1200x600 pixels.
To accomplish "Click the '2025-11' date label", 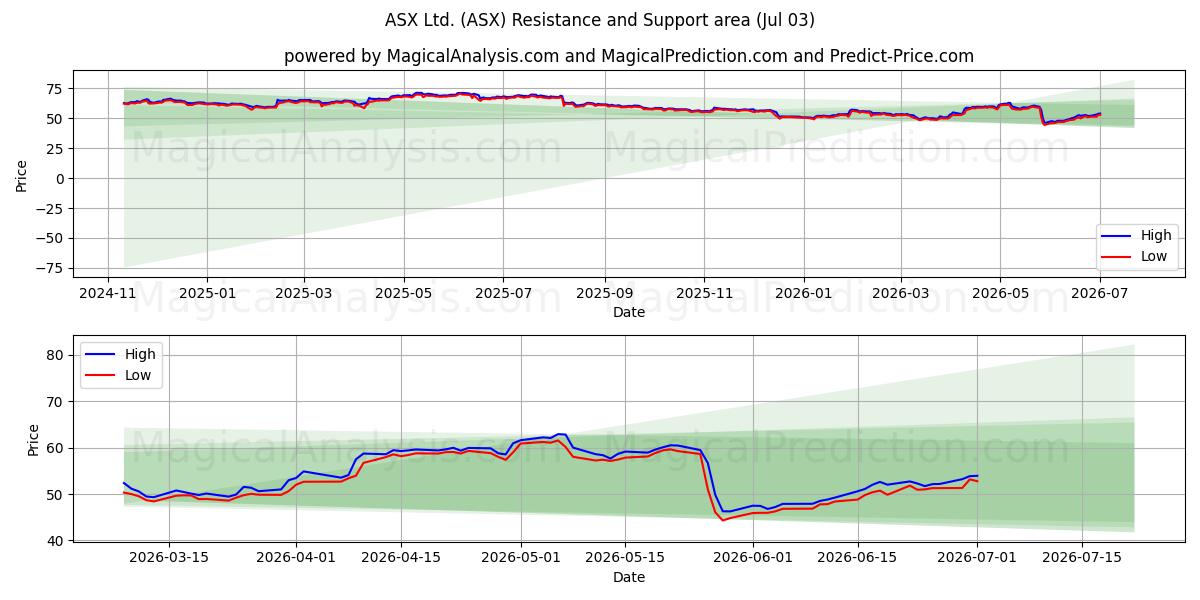I will pos(704,294).
